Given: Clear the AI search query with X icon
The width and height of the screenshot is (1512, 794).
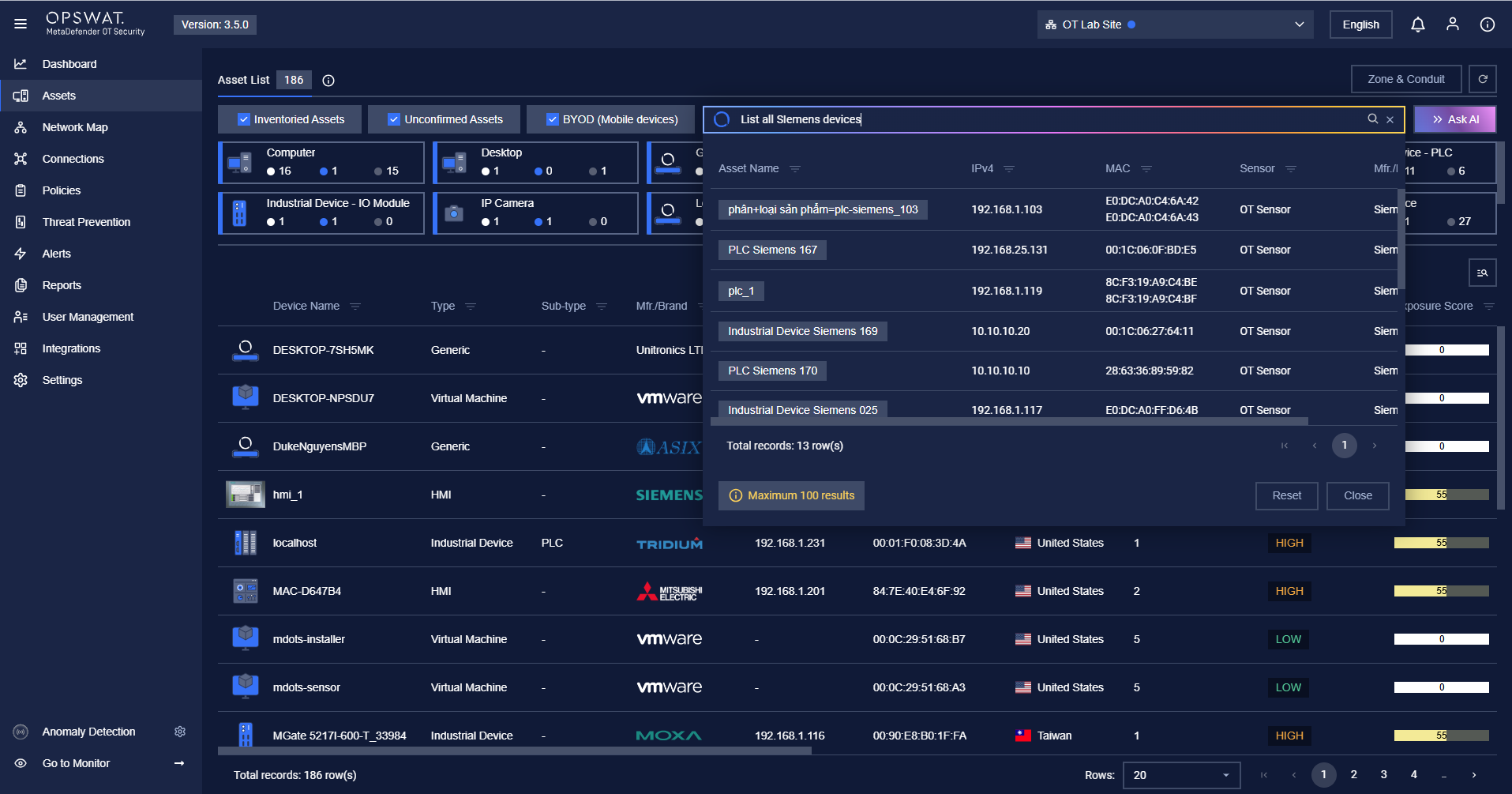Looking at the screenshot, I should coord(1390,119).
